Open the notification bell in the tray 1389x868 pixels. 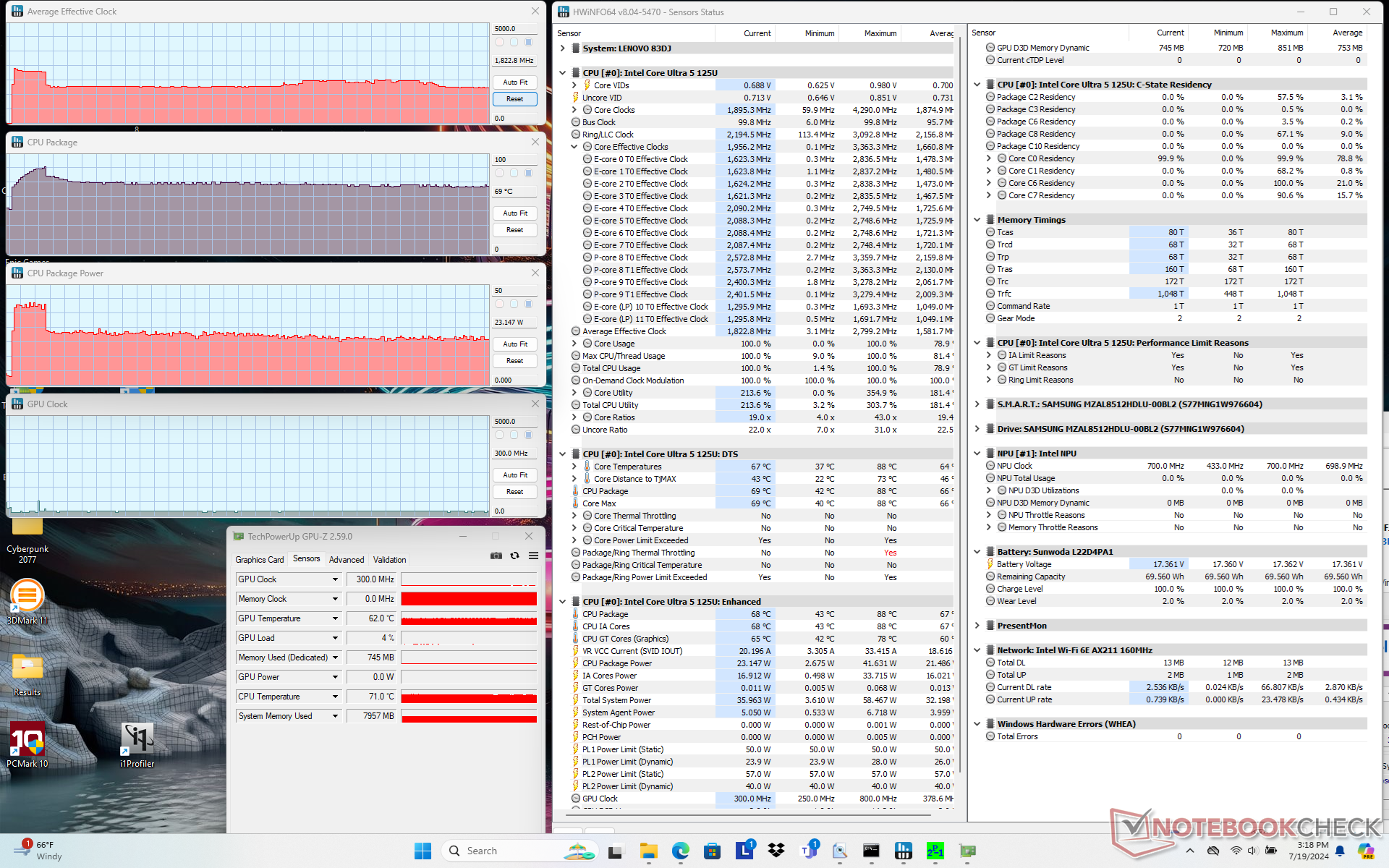pos(1340,851)
